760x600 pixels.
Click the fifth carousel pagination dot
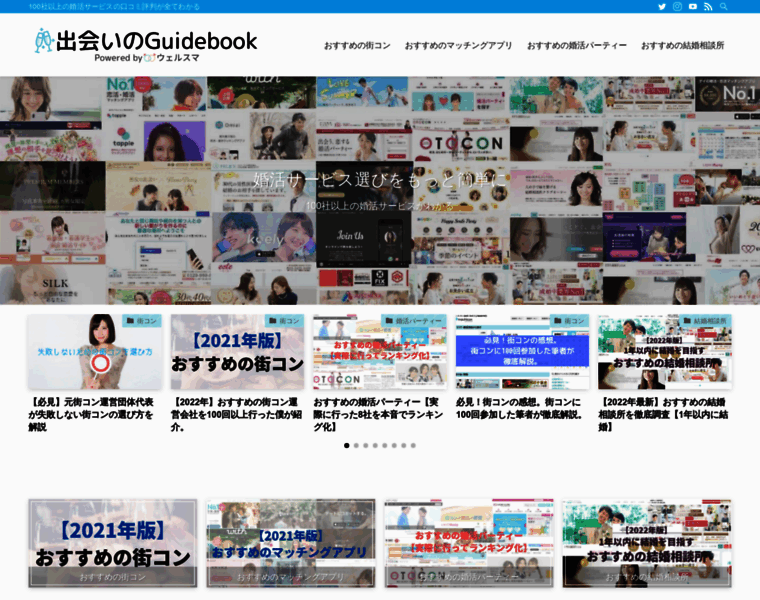[384, 445]
